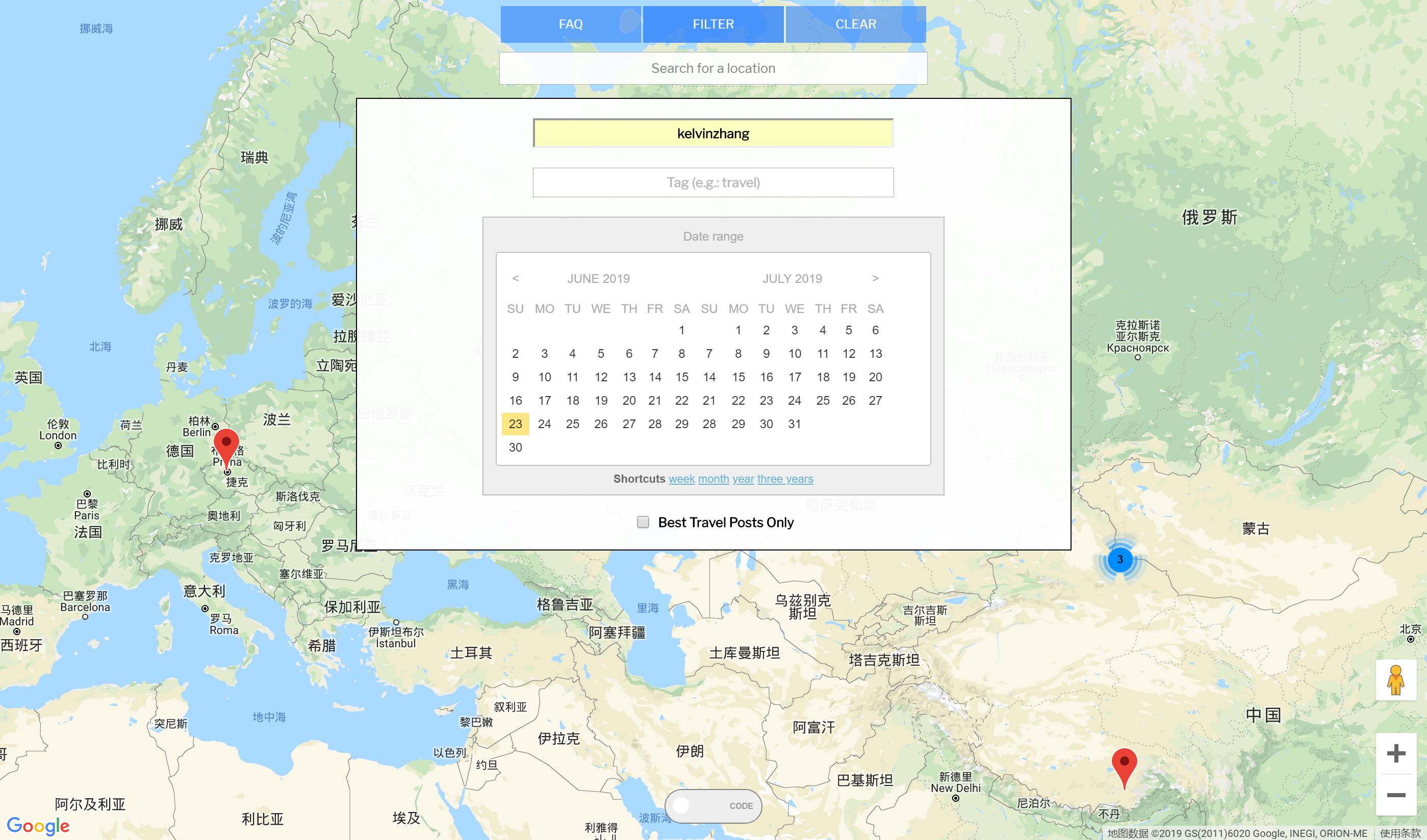This screenshot has width=1427, height=840.
Task: Select highlighted June 23 in calendar
Action: pyautogui.click(x=515, y=424)
